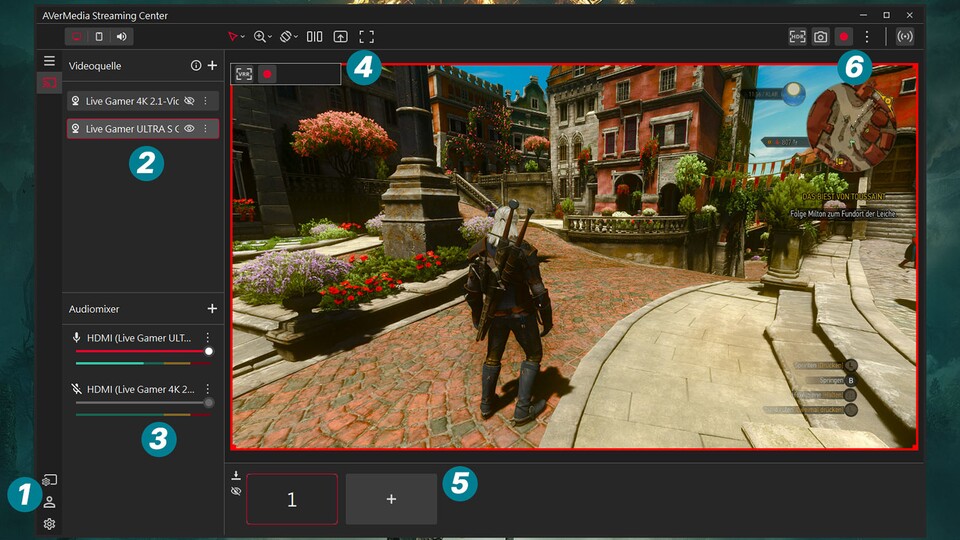This screenshot has height=540, width=960.
Task: Start recording with the top-right record button
Action: [x=844, y=37]
